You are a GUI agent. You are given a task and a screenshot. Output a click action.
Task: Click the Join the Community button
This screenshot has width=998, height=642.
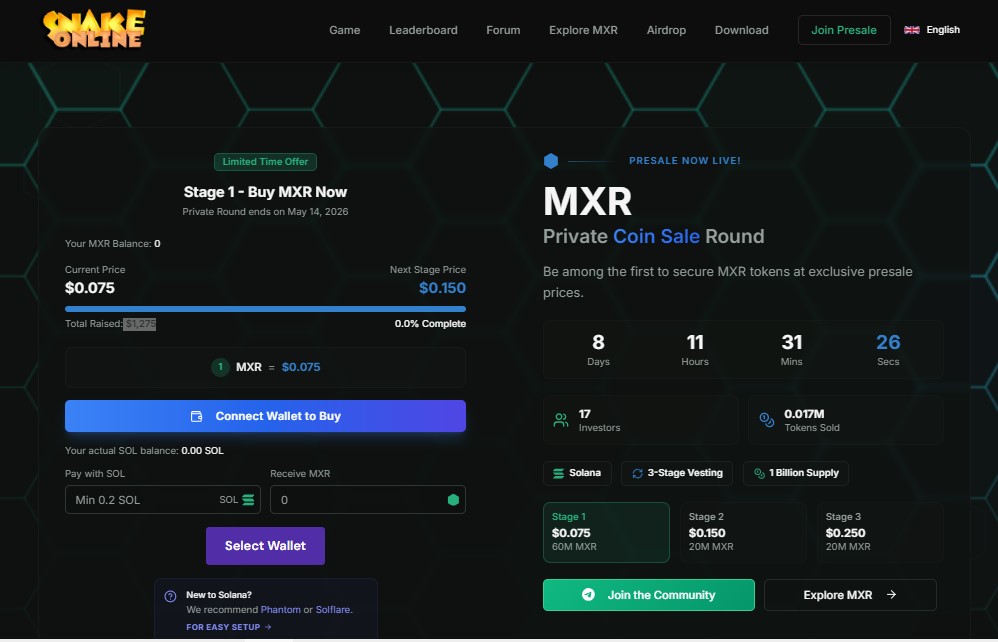[649, 595]
